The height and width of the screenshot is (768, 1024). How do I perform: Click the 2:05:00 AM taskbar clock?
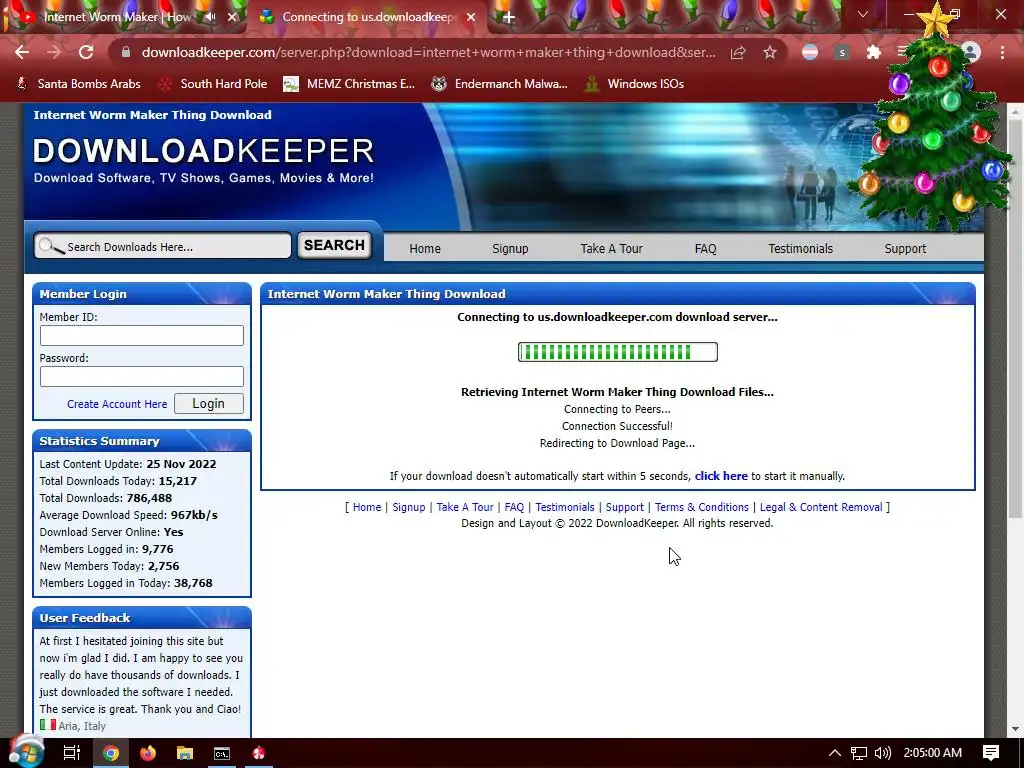[933, 753]
